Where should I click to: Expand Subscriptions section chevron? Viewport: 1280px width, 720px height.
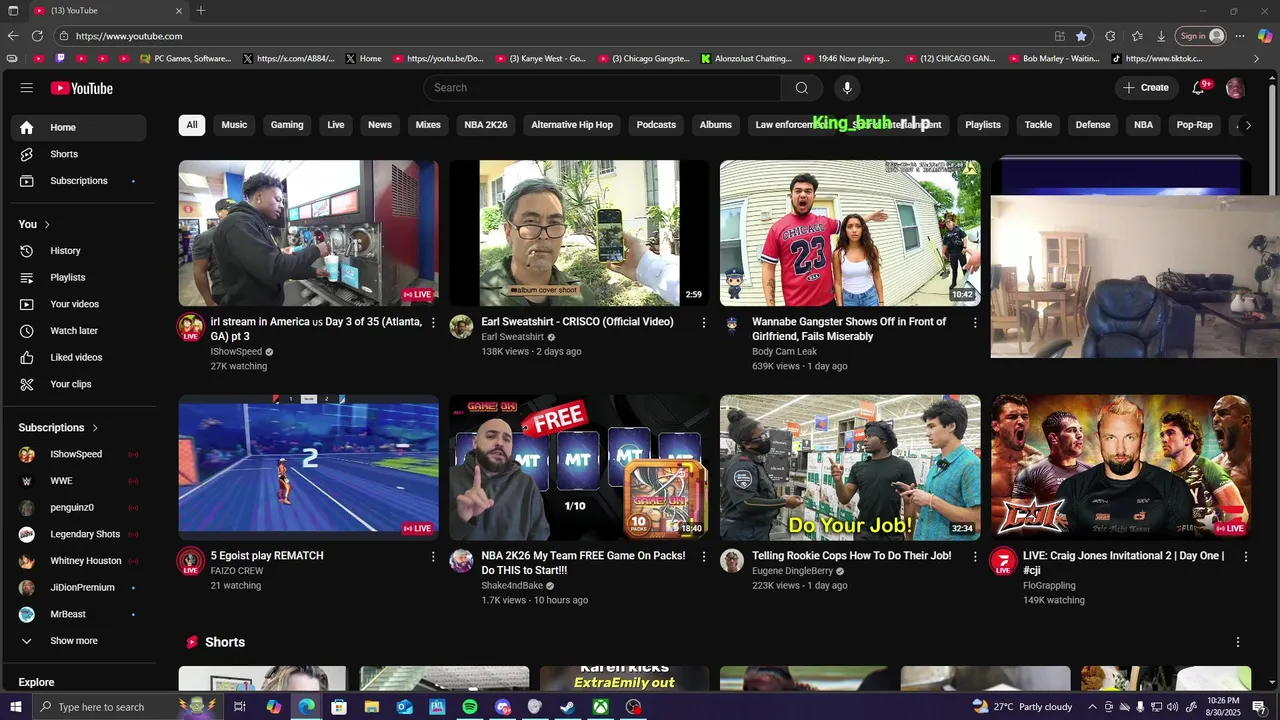point(95,428)
